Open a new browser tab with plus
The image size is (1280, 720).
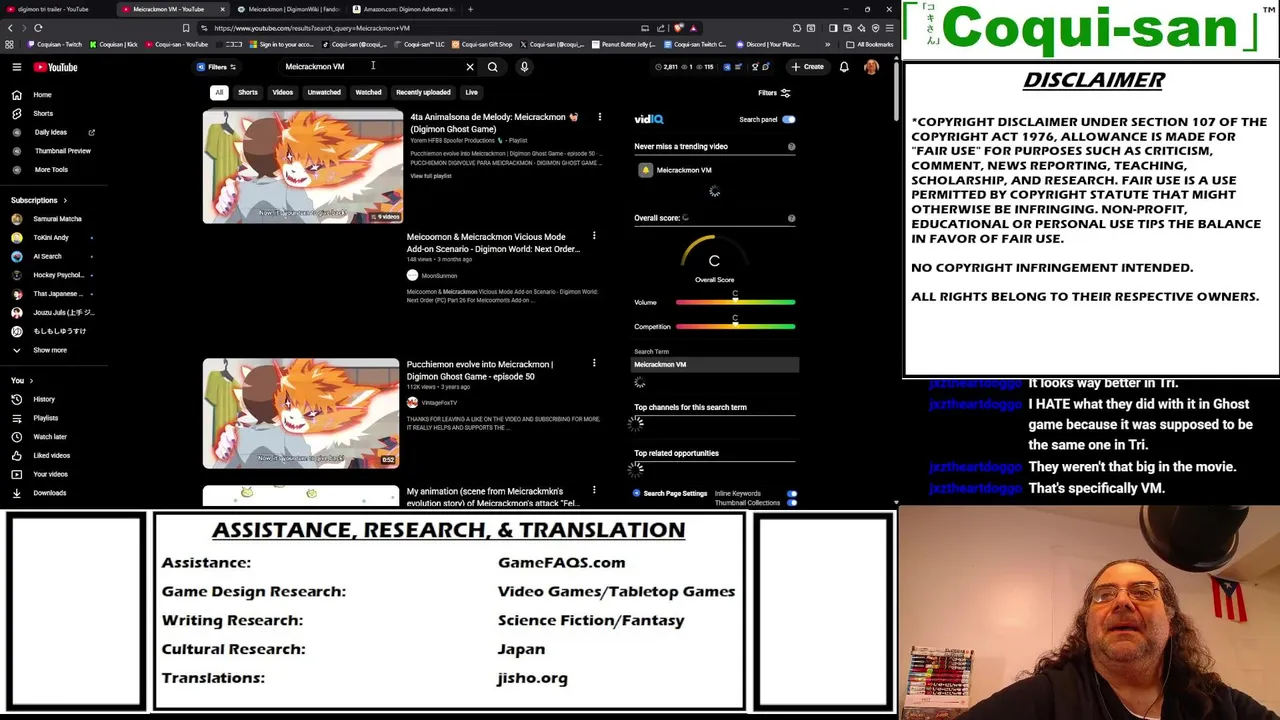click(x=470, y=9)
